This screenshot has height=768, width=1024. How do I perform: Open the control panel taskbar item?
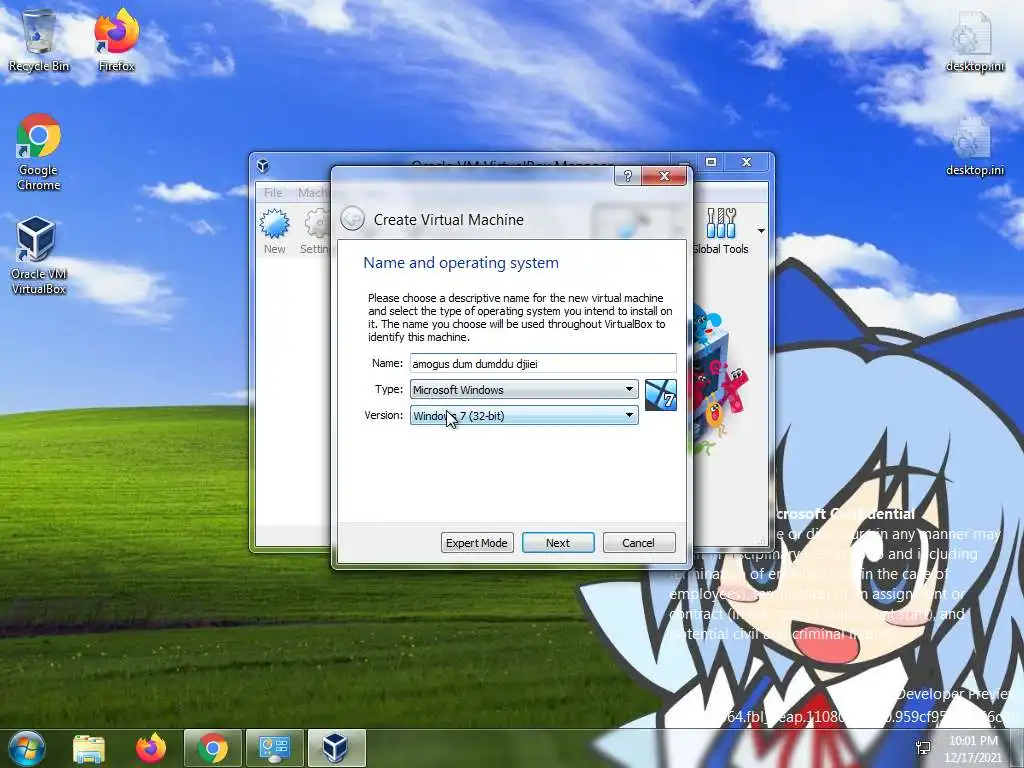(x=274, y=748)
